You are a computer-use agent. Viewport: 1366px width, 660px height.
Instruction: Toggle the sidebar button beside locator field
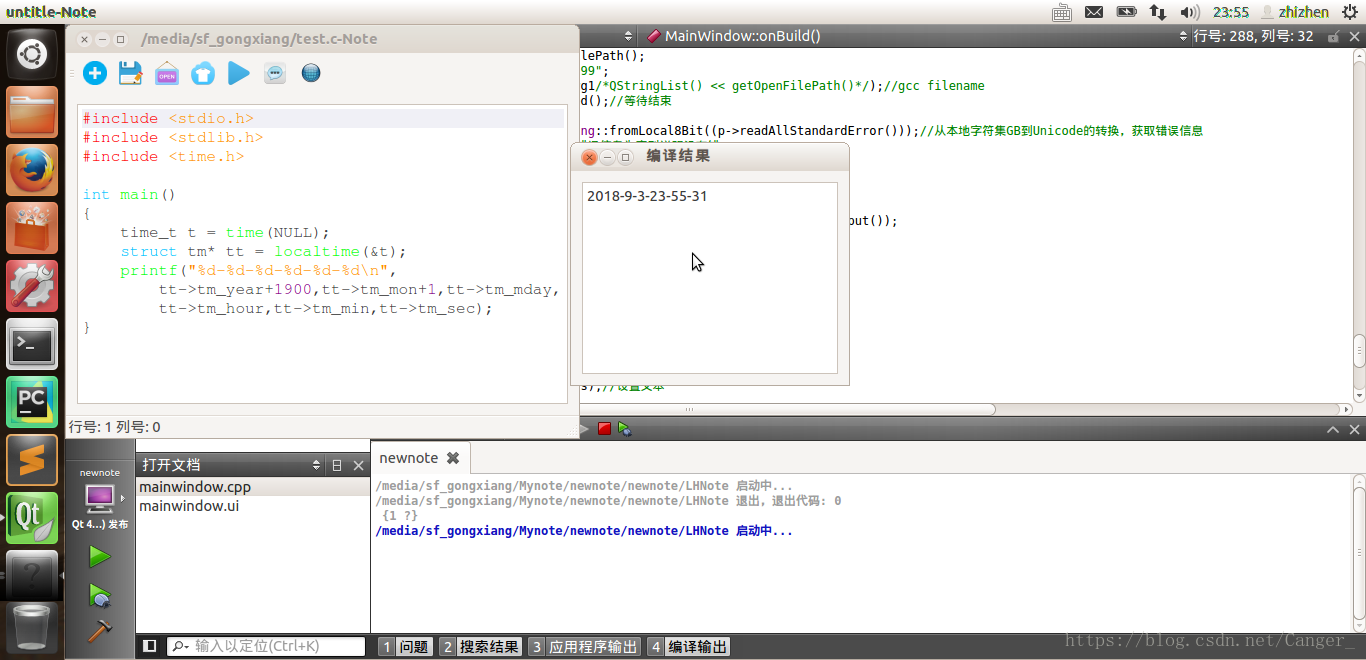149,647
